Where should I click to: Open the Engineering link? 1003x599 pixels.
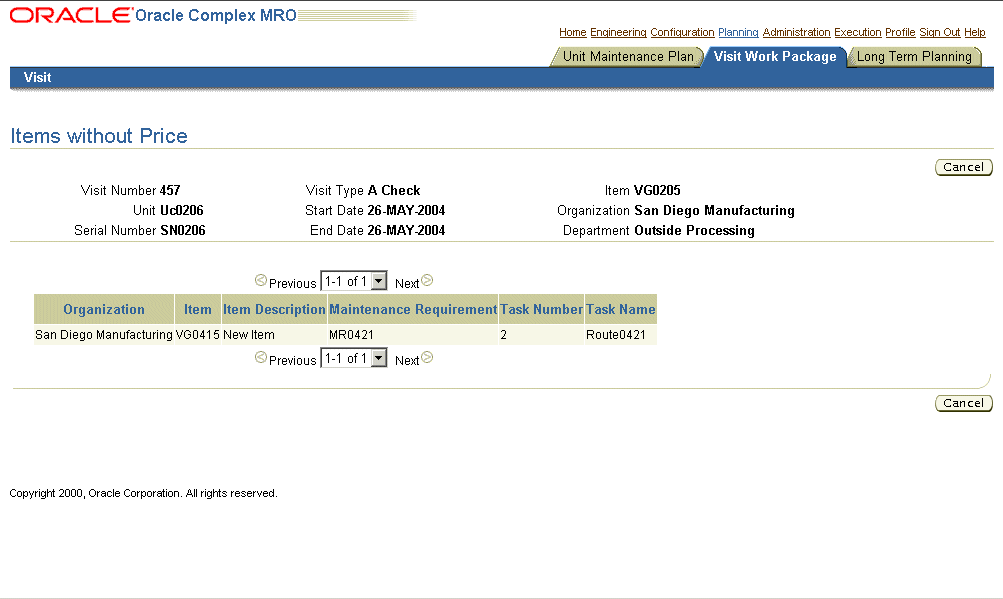(618, 32)
